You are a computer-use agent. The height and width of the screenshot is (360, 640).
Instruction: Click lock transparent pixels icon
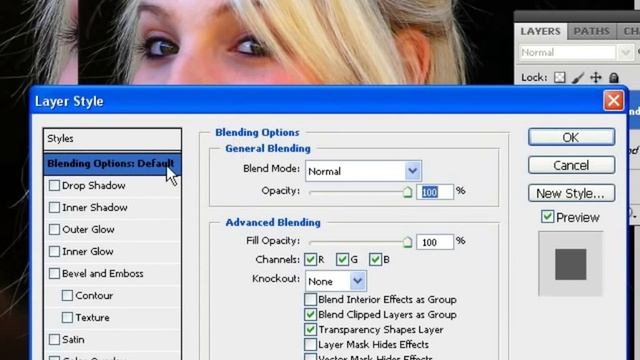(560, 77)
